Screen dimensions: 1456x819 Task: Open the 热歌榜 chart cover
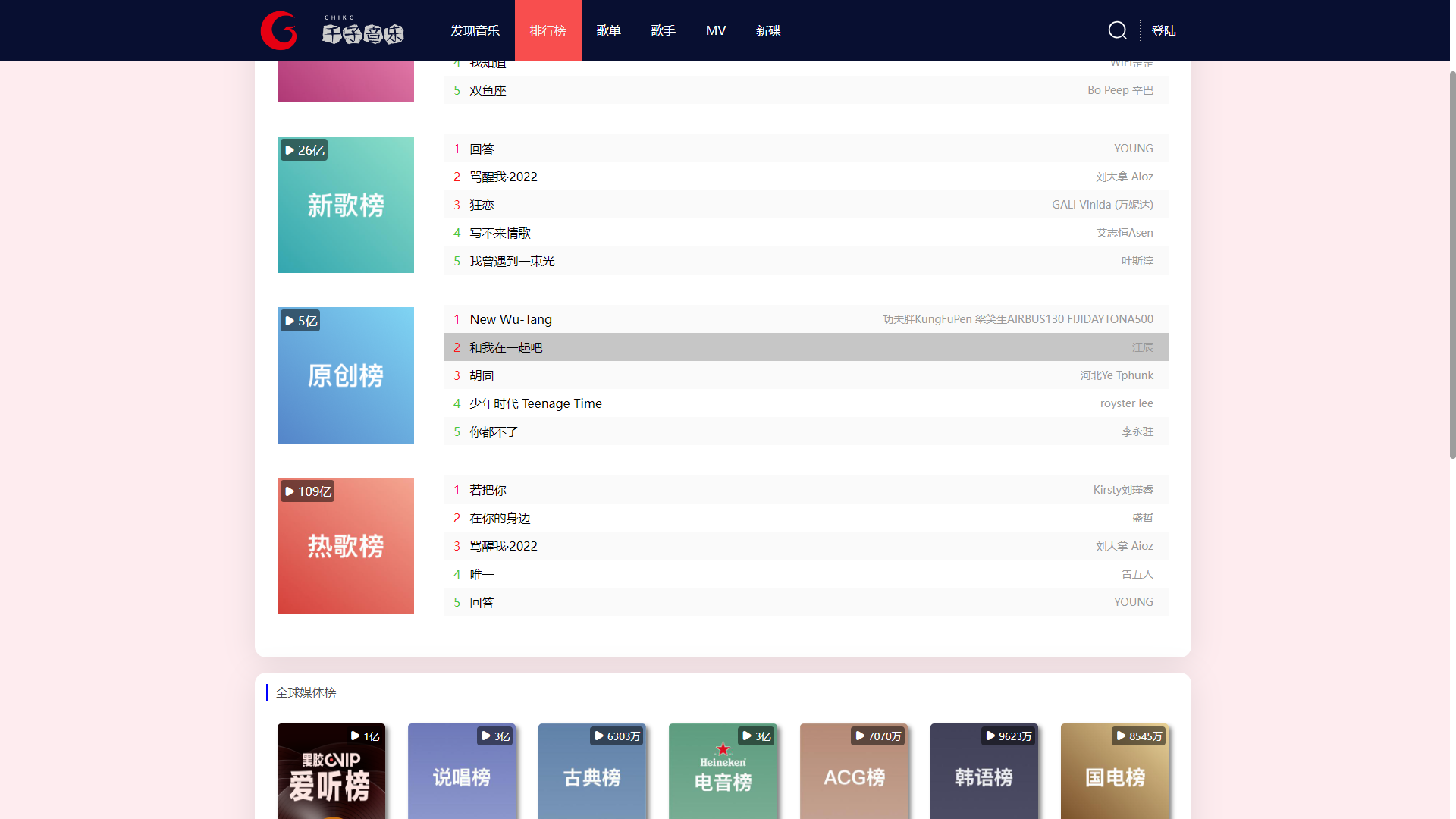tap(345, 545)
